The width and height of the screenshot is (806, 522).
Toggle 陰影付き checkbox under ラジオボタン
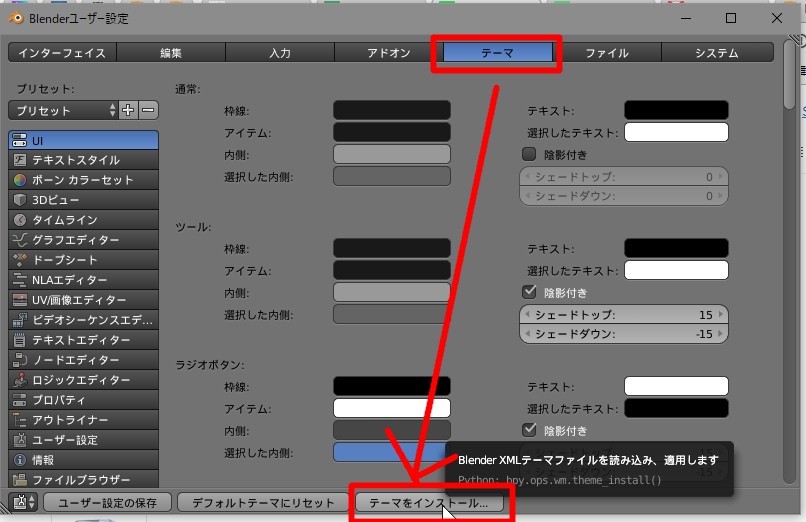click(x=529, y=430)
